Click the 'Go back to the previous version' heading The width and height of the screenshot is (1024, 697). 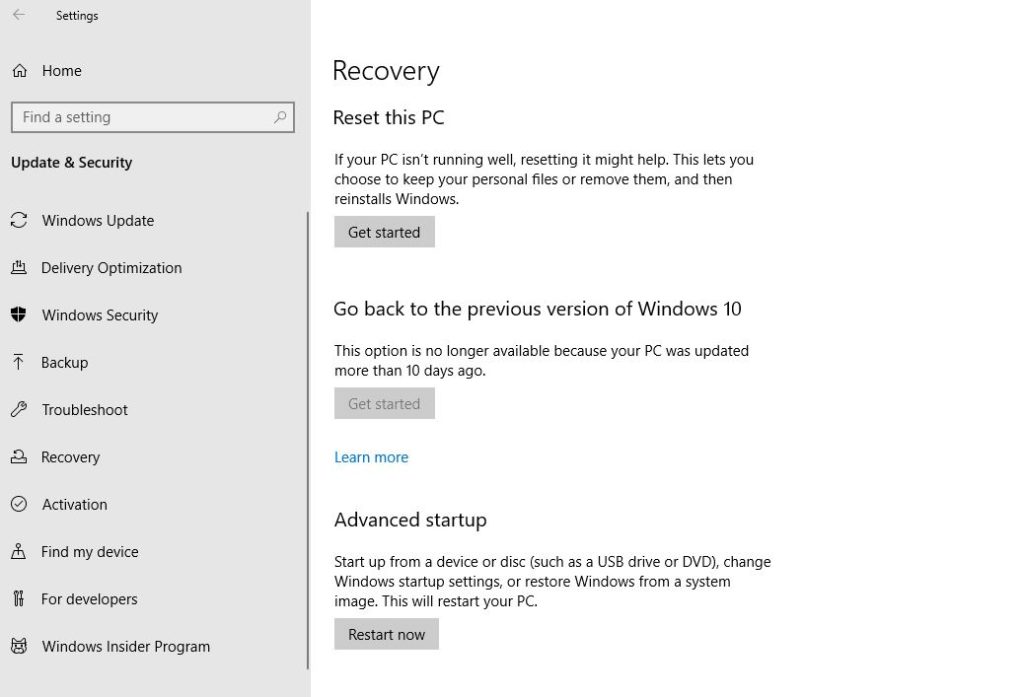pyautogui.click(x=537, y=308)
